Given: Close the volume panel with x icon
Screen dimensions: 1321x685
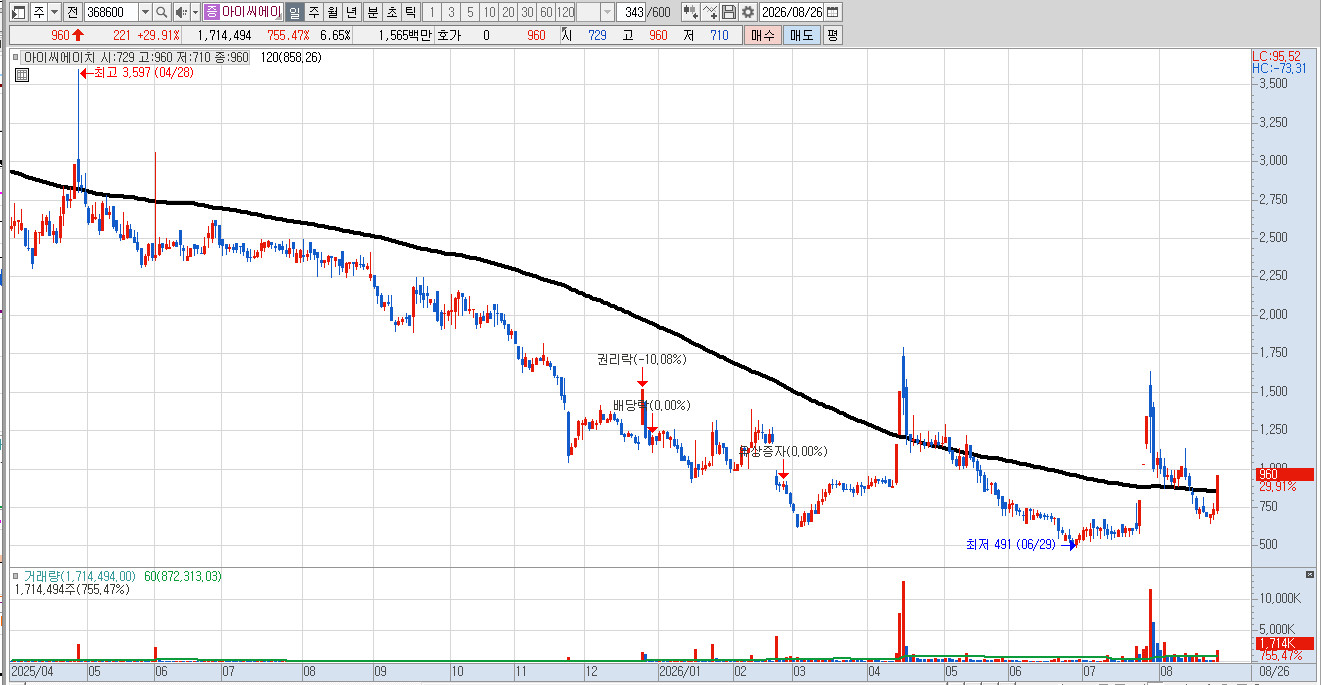Looking at the screenshot, I should coord(1310,575).
